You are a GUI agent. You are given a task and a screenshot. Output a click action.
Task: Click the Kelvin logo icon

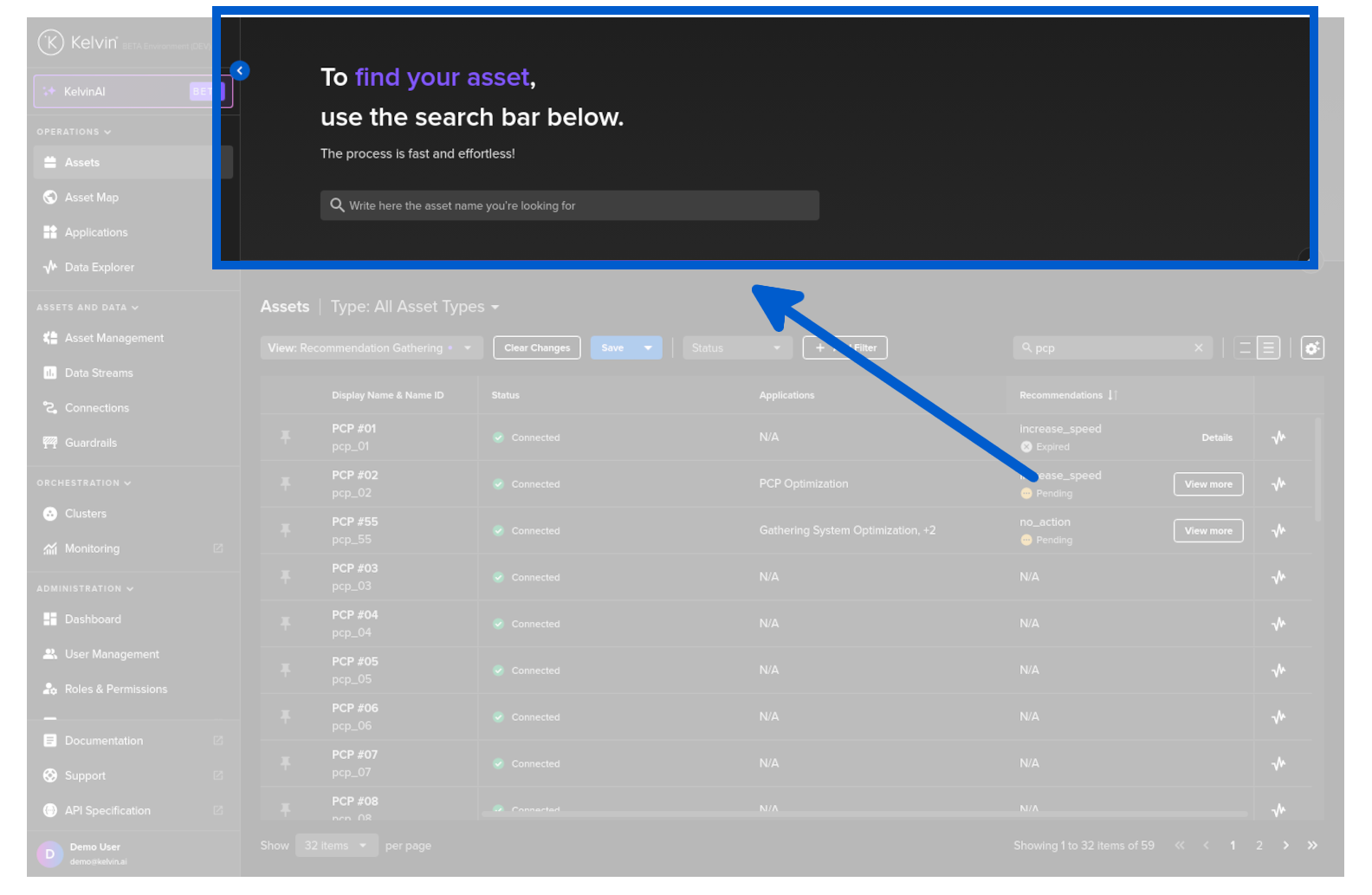(x=51, y=42)
